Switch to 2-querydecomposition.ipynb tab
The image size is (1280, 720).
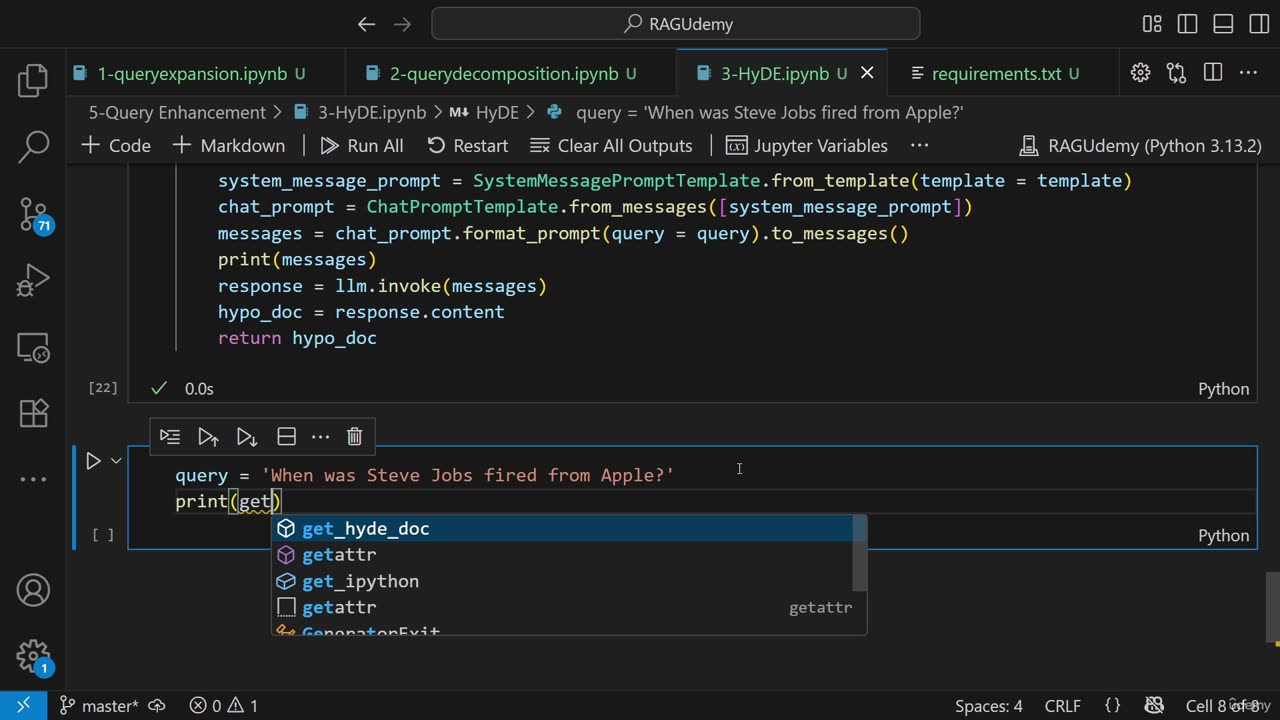point(503,74)
